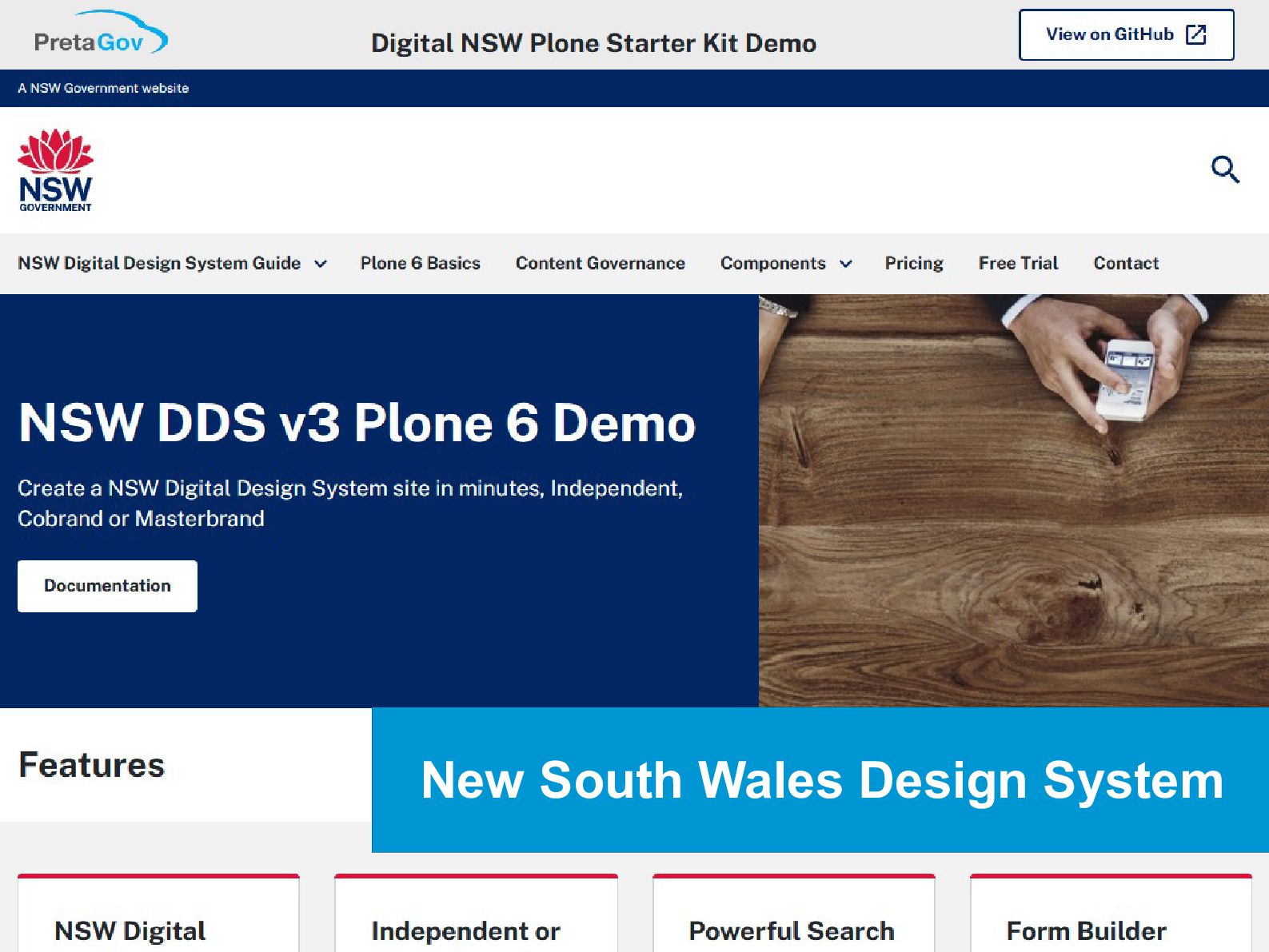
Task: Open the Contact page
Action: (1126, 263)
